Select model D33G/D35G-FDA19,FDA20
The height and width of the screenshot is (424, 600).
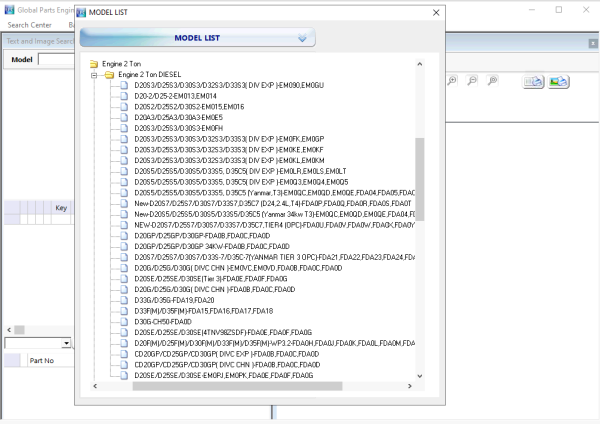click(174, 300)
